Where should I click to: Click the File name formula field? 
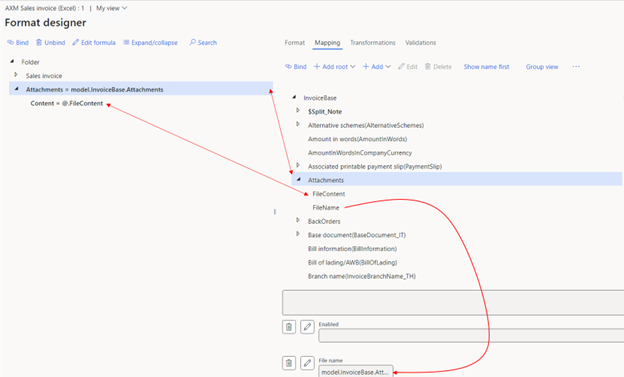pyautogui.click(x=356, y=371)
